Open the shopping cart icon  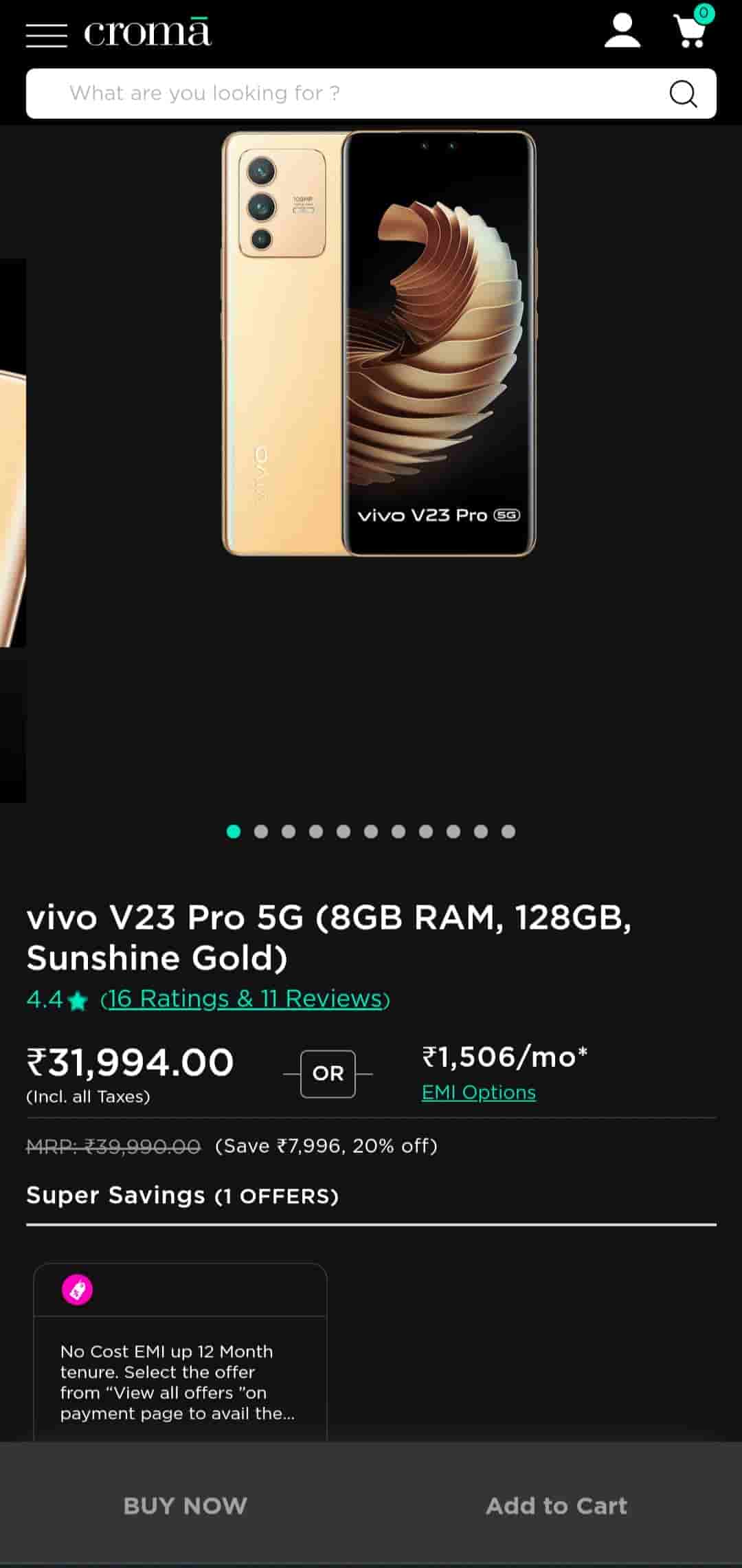[x=693, y=28]
